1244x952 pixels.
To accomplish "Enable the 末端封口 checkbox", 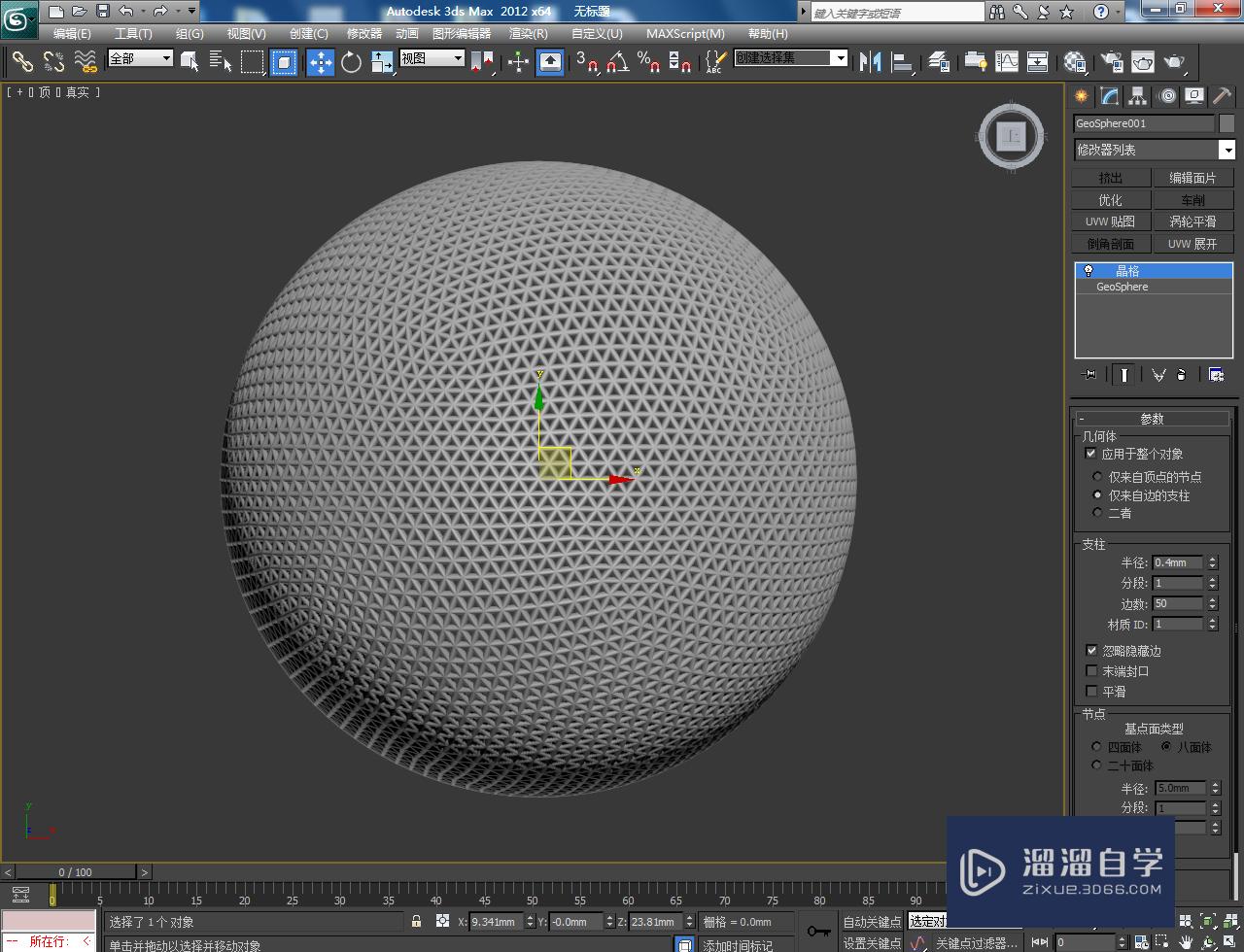I will pos(1091,671).
